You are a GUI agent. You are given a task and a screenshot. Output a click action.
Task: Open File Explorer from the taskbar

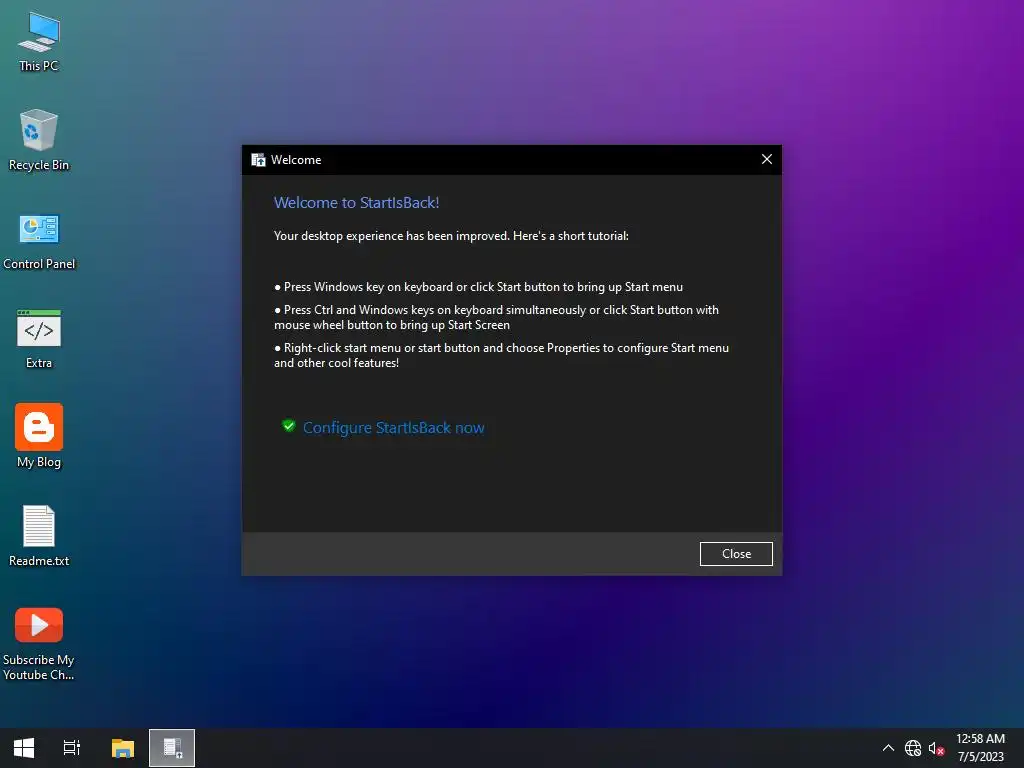[x=123, y=748]
